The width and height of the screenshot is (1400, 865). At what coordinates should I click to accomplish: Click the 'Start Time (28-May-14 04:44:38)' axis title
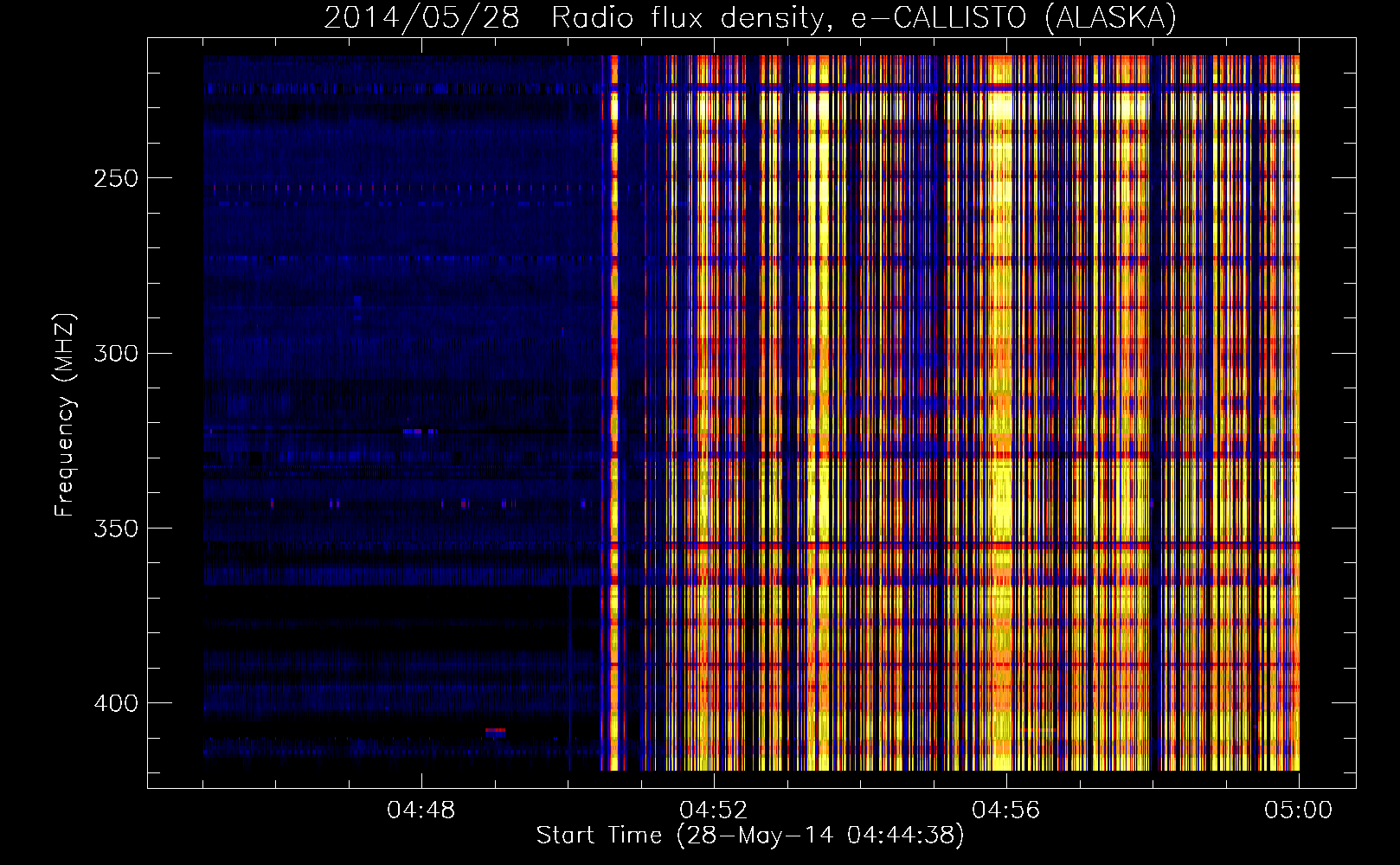tap(750, 836)
